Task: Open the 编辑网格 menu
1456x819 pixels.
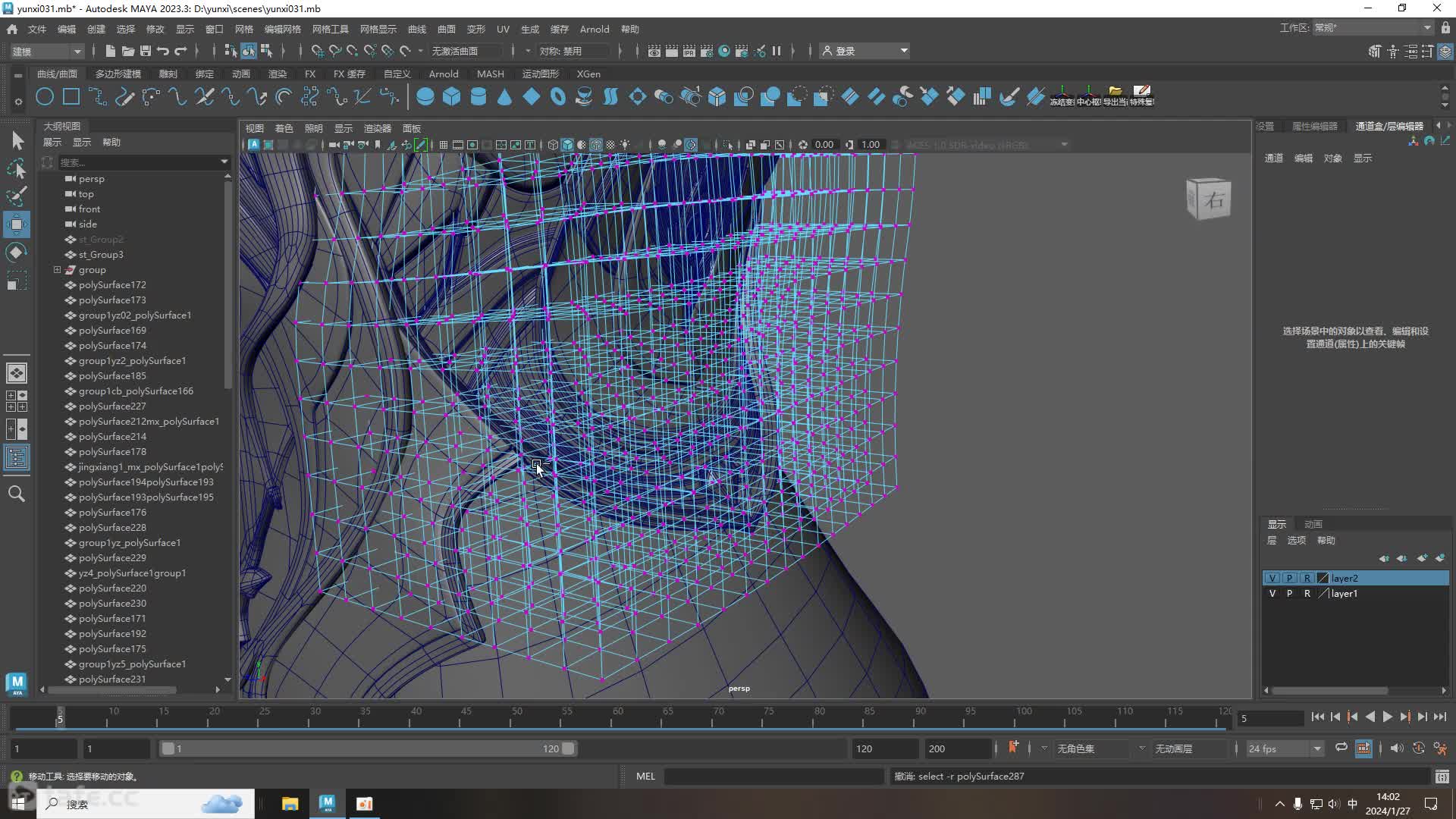Action: click(x=282, y=29)
